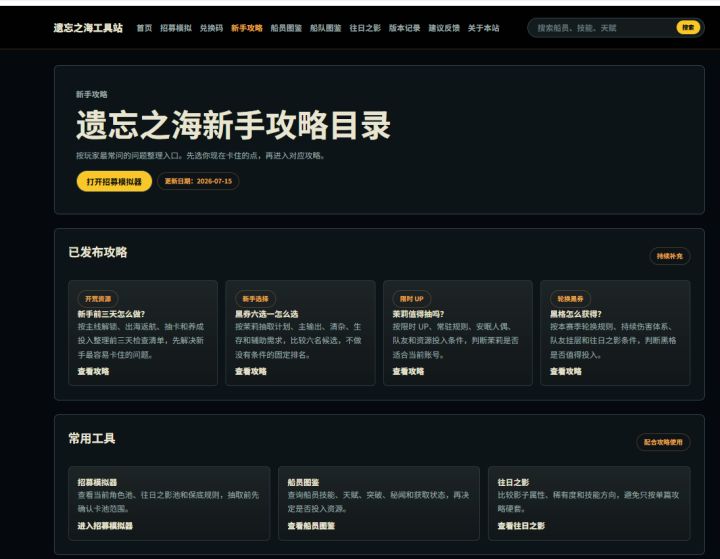Select the highlighted 新手攻略 nav item
Screen dimensions: 720x559
[x=247, y=28]
